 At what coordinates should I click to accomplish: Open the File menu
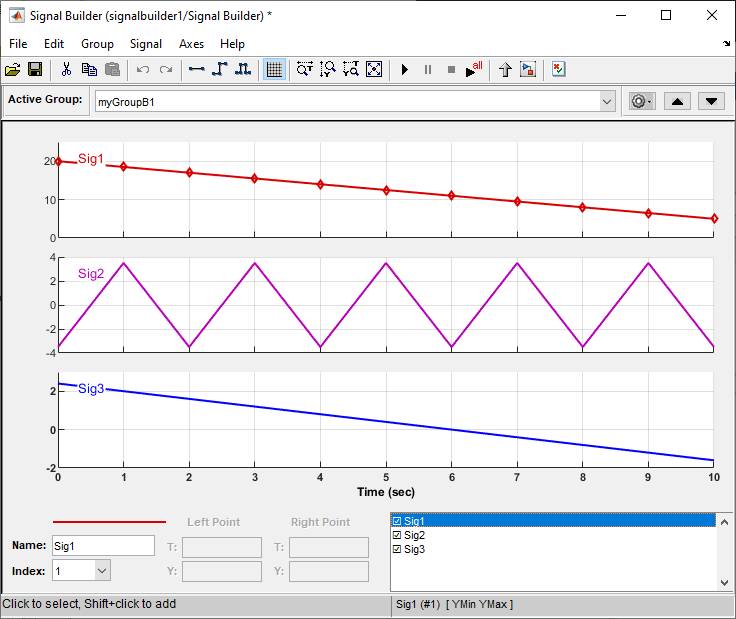[x=18, y=44]
